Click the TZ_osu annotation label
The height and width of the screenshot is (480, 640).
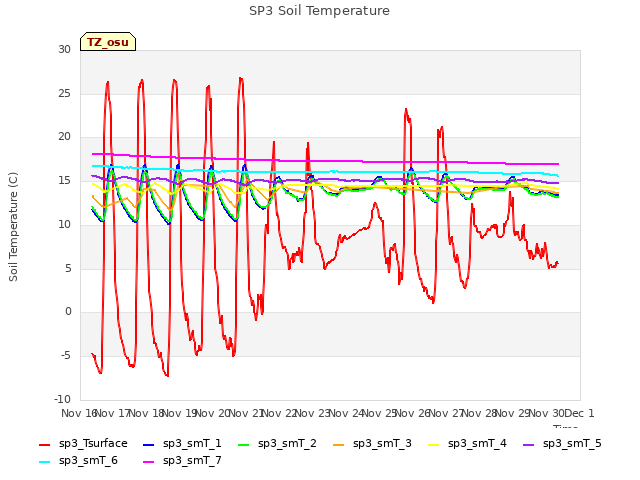(108, 42)
